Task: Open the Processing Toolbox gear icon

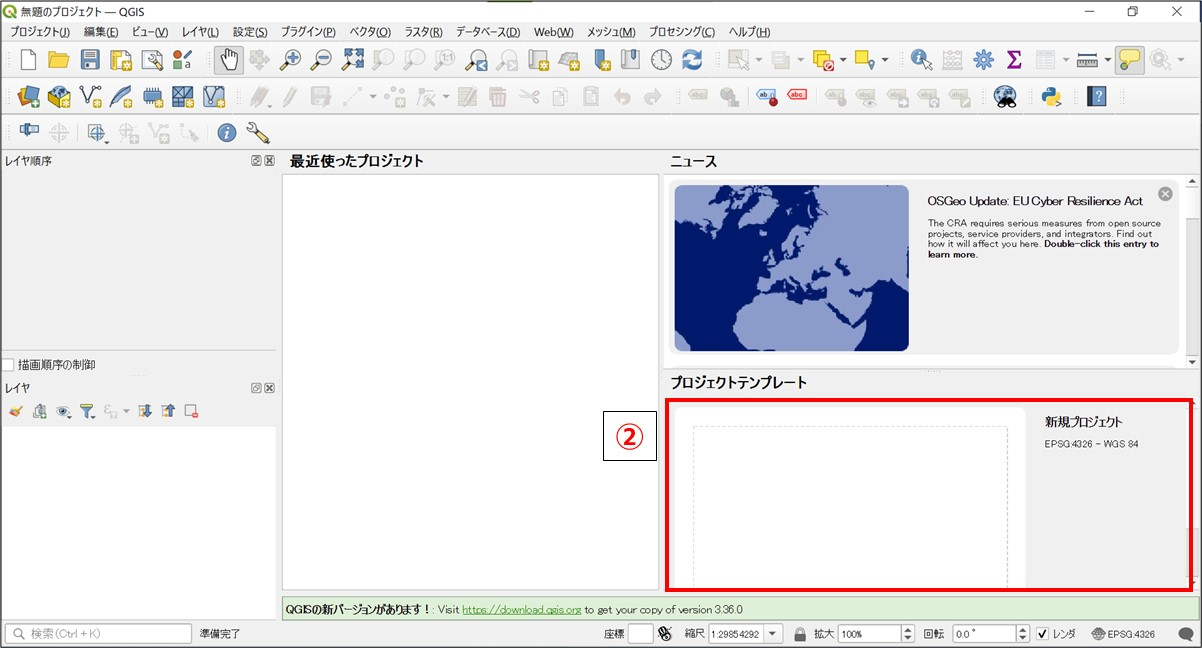Action: click(x=984, y=60)
